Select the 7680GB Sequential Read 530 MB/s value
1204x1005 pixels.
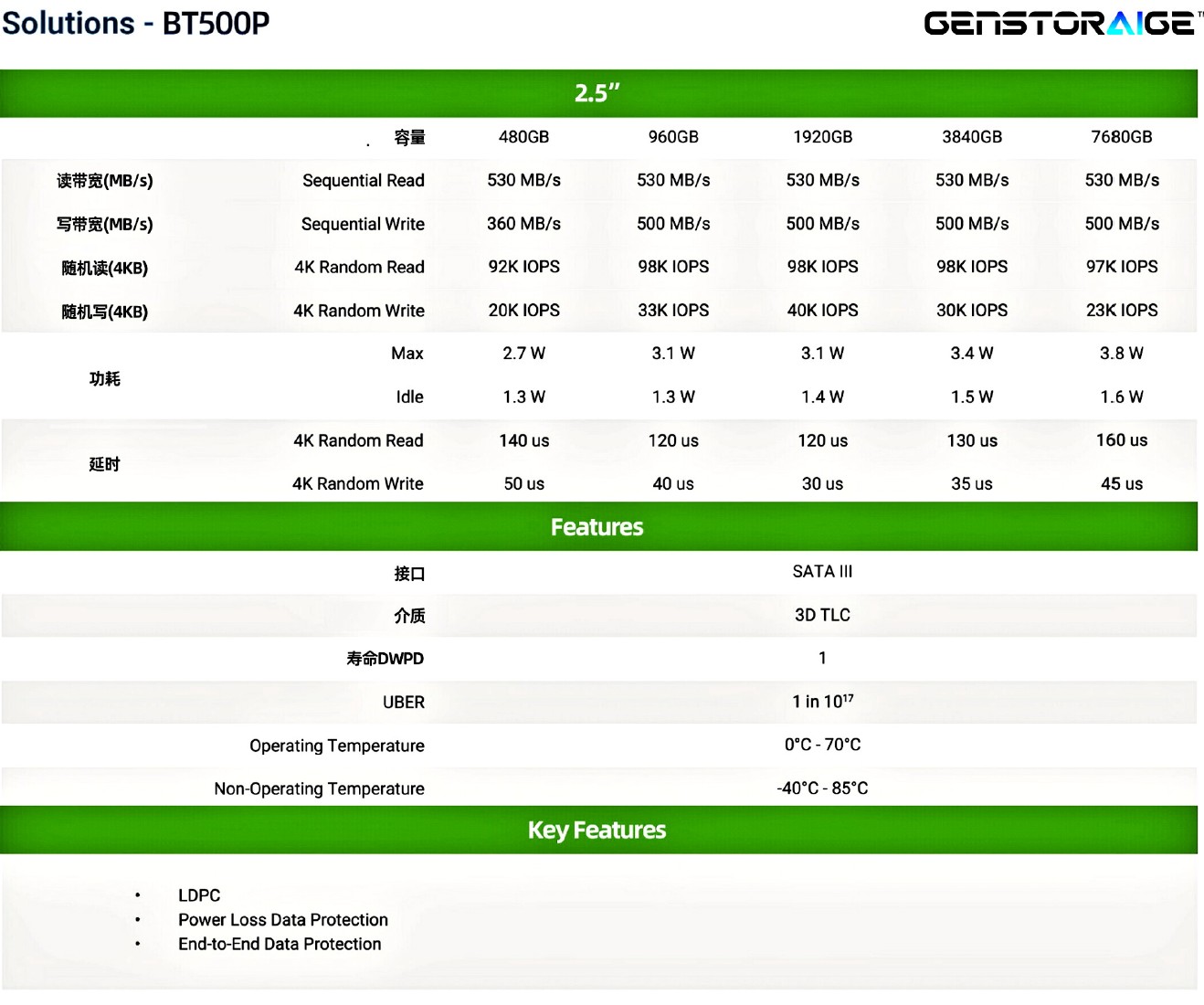(x=1122, y=181)
